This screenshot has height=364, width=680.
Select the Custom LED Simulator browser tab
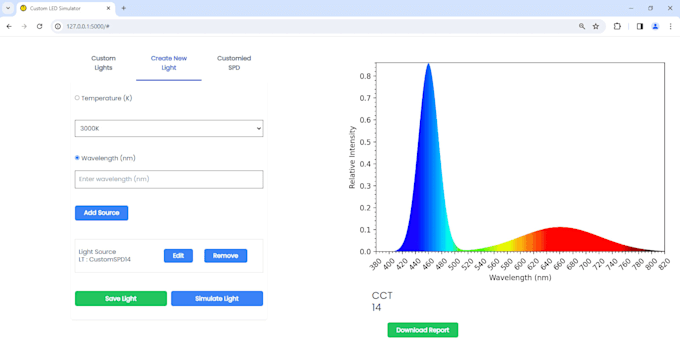(x=65, y=8)
